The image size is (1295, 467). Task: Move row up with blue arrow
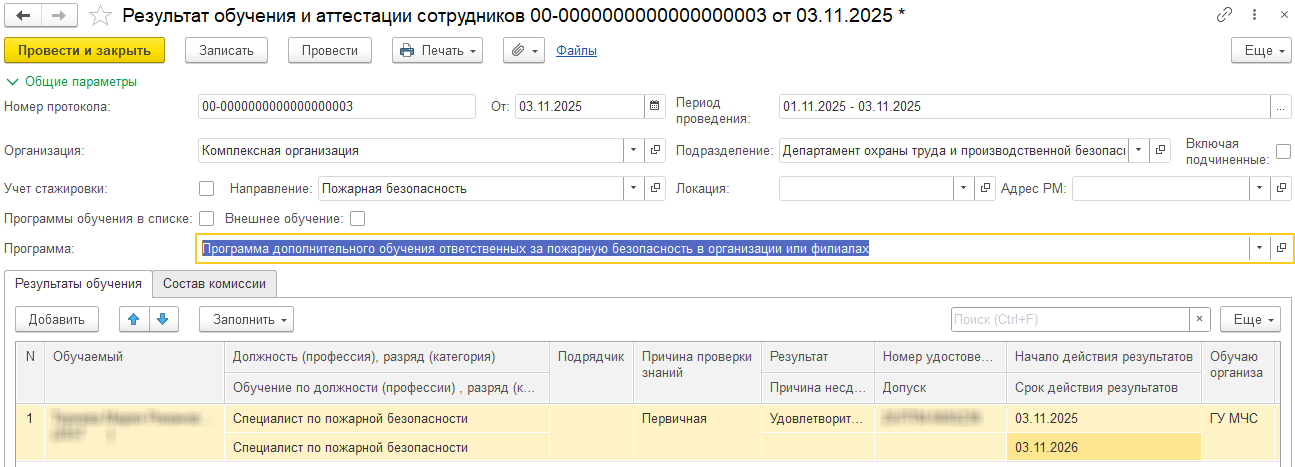(134, 319)
